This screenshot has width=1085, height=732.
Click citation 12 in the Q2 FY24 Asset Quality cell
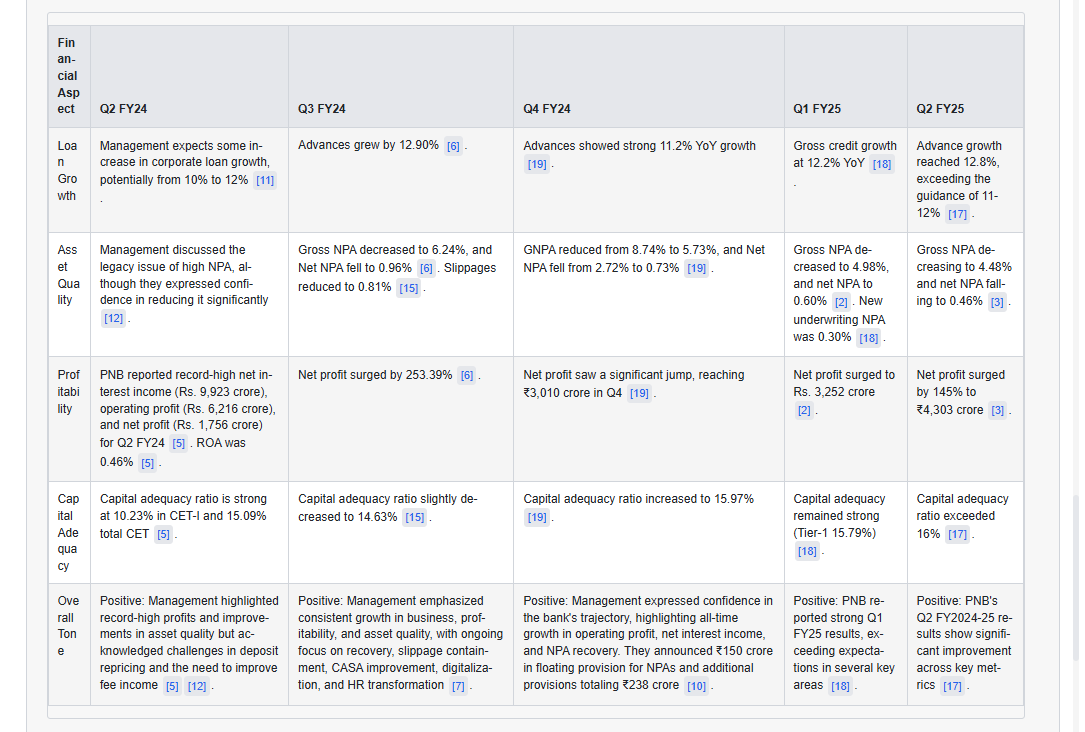coord(113,318)
